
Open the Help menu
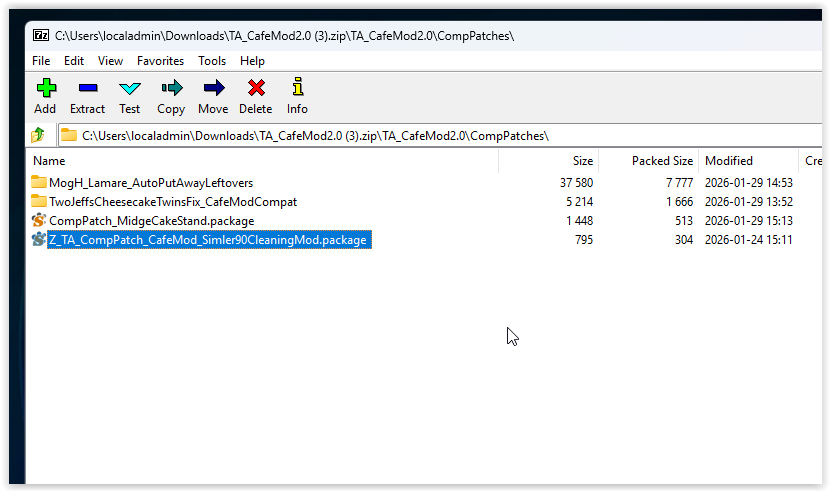252,61
